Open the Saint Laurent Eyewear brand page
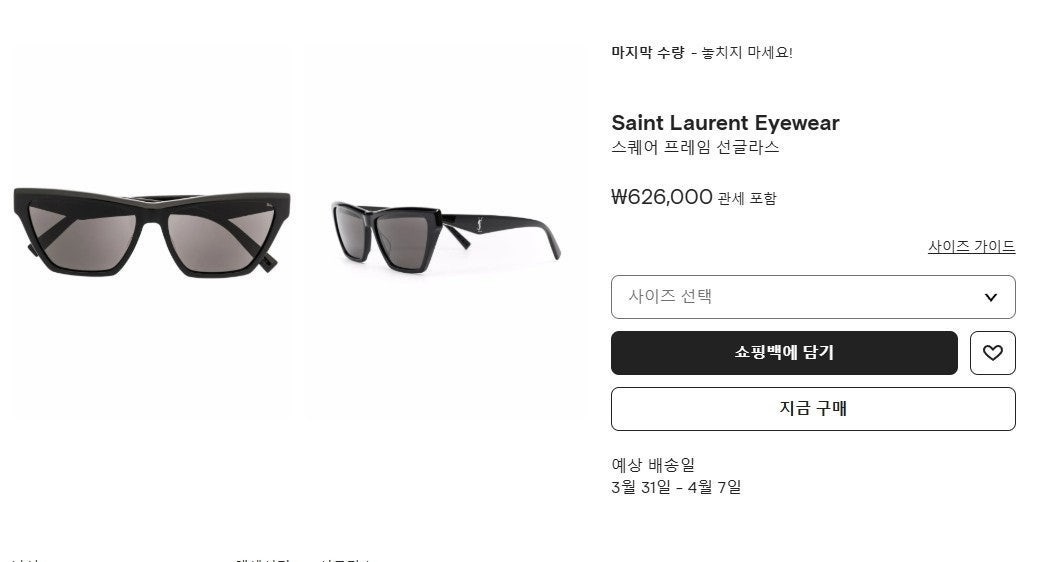This screenshot has height=562, width=1051. pos(725,123)
